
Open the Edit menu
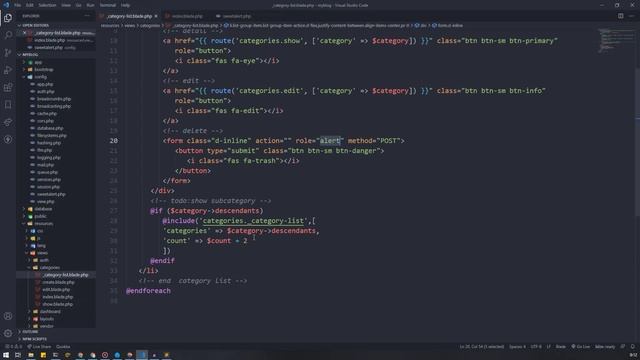pos(30,5)
